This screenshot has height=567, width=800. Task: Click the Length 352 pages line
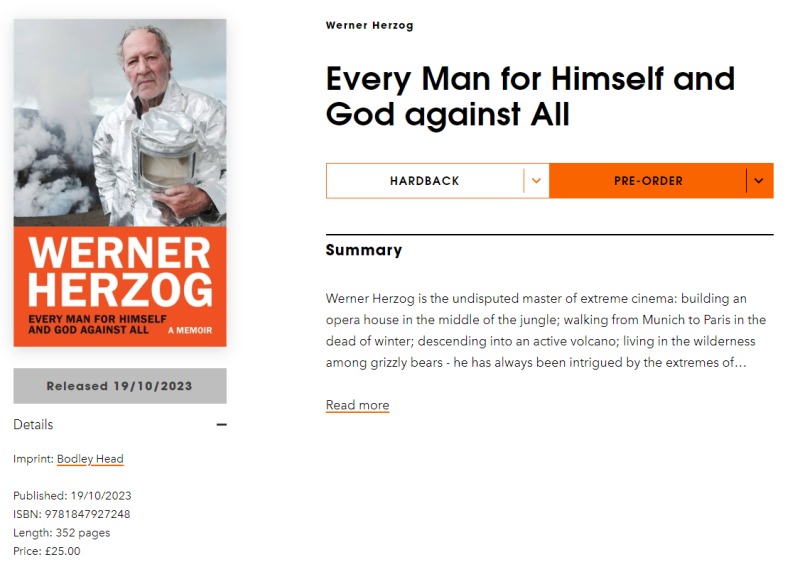point(62,533)
